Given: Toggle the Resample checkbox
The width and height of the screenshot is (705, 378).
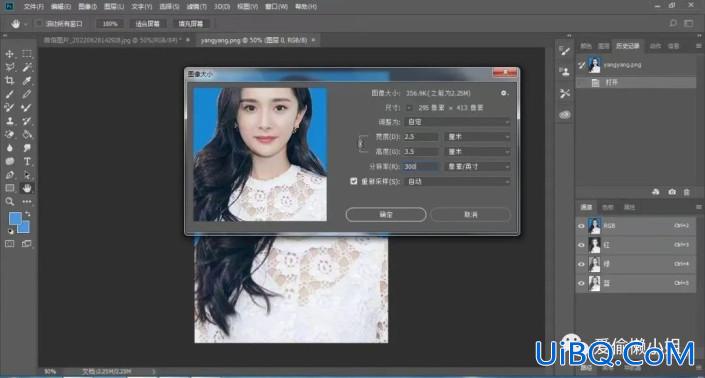Looking at the screenshot, I should [x=354, y=181].
